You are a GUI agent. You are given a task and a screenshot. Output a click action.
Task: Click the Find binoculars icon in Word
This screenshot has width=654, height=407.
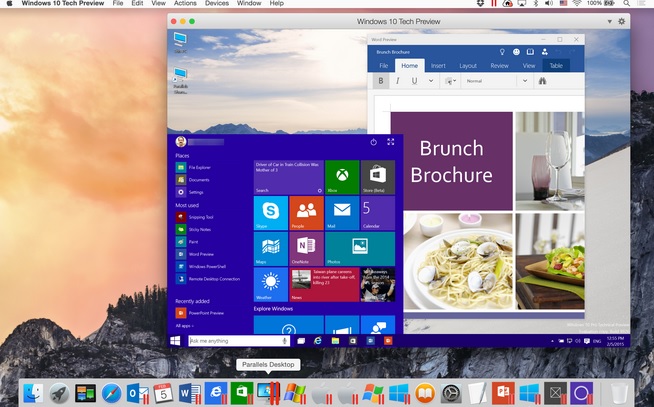542,81
